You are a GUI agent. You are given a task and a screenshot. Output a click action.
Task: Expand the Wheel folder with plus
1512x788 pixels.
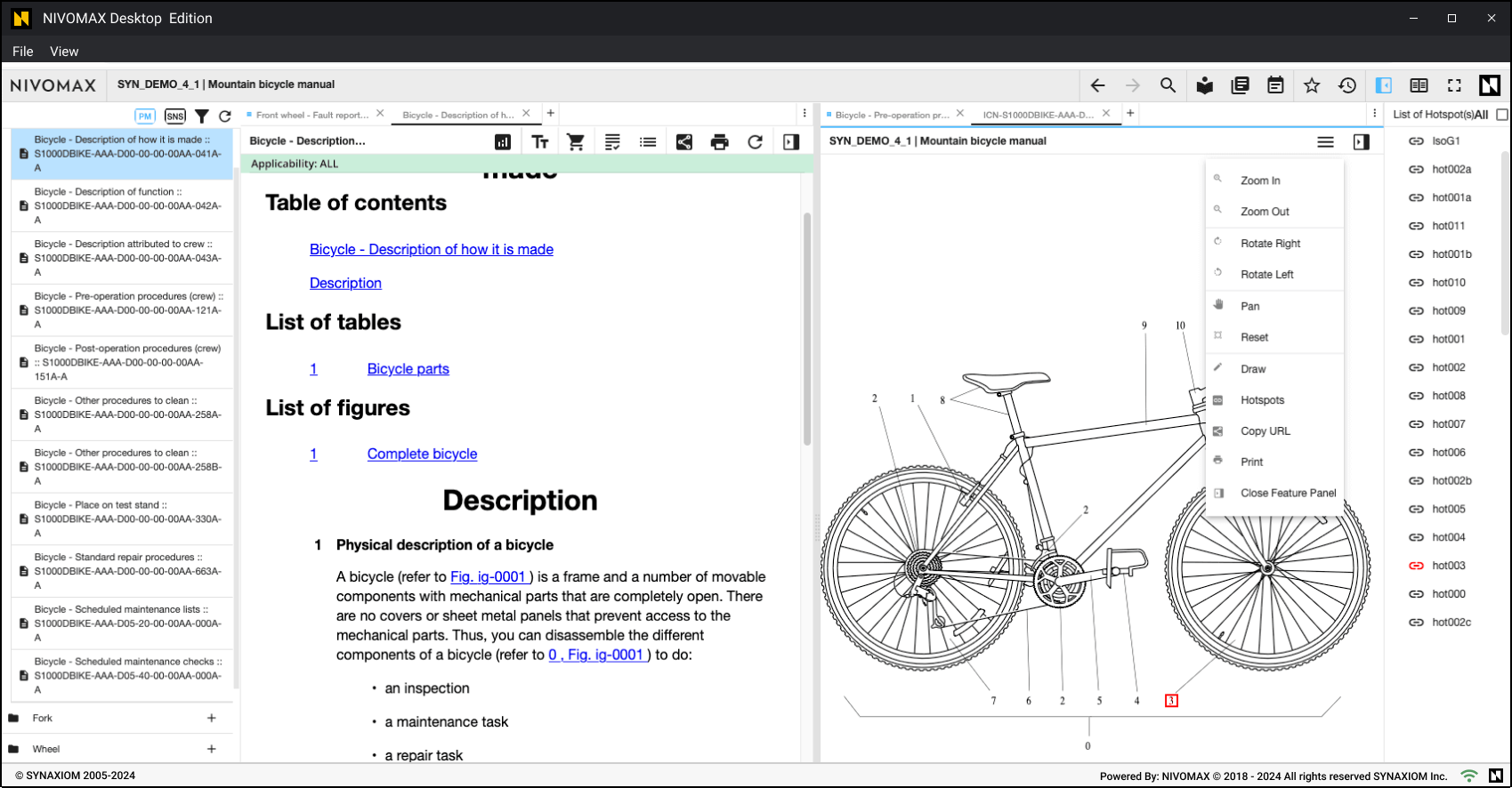(x=212, y=749)
